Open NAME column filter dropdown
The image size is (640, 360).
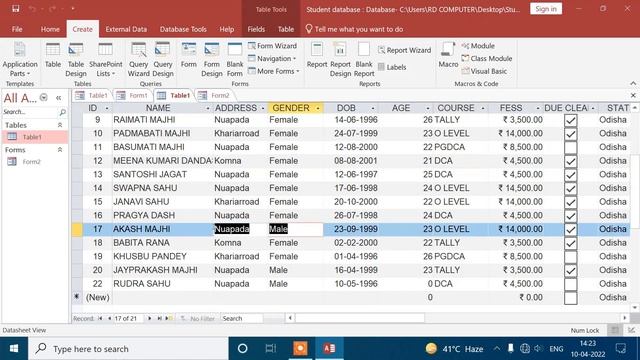pyautogui.click(x=208, y=108)
